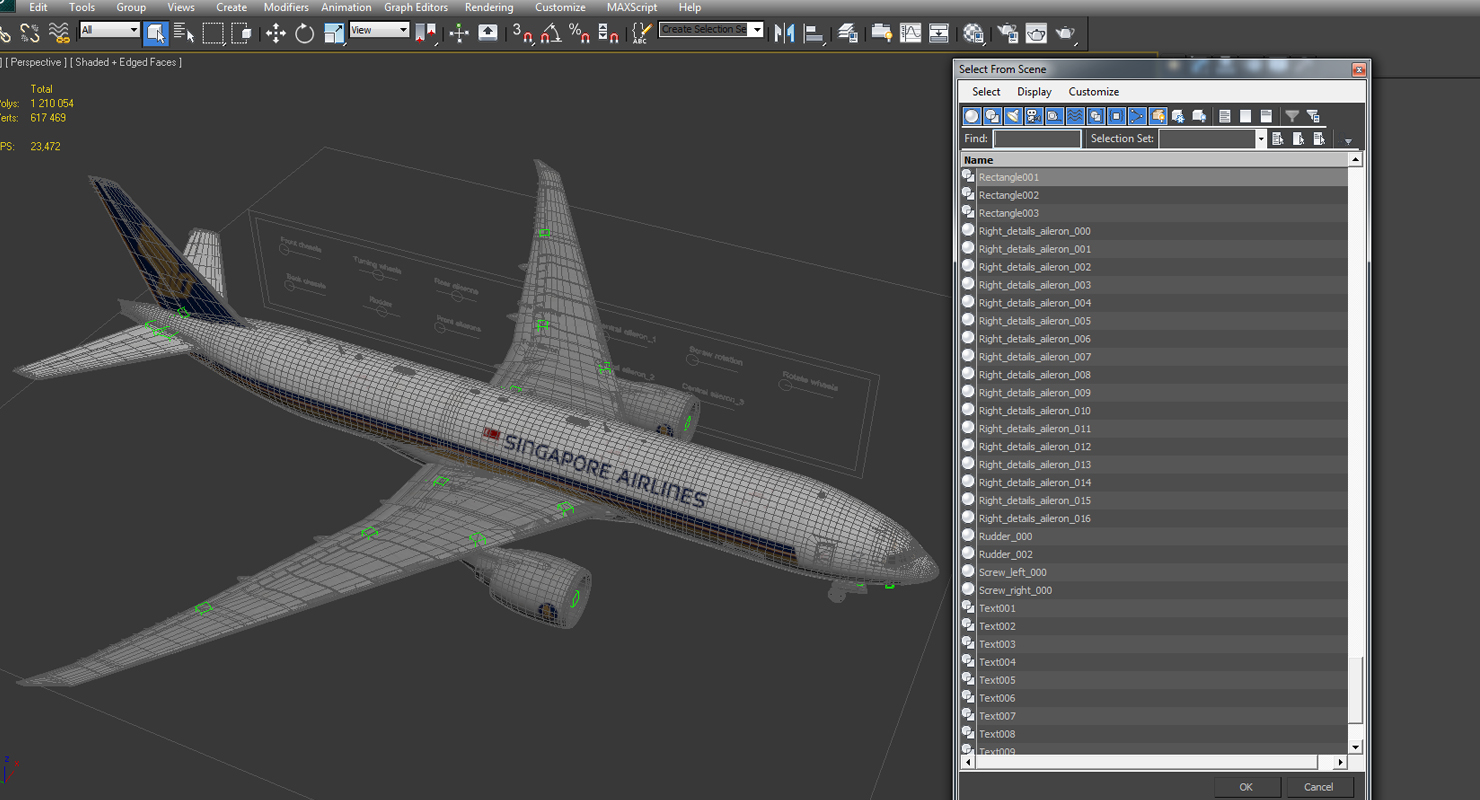Open Curve Editor icon
1480x800 pixels.
point(910,33)
